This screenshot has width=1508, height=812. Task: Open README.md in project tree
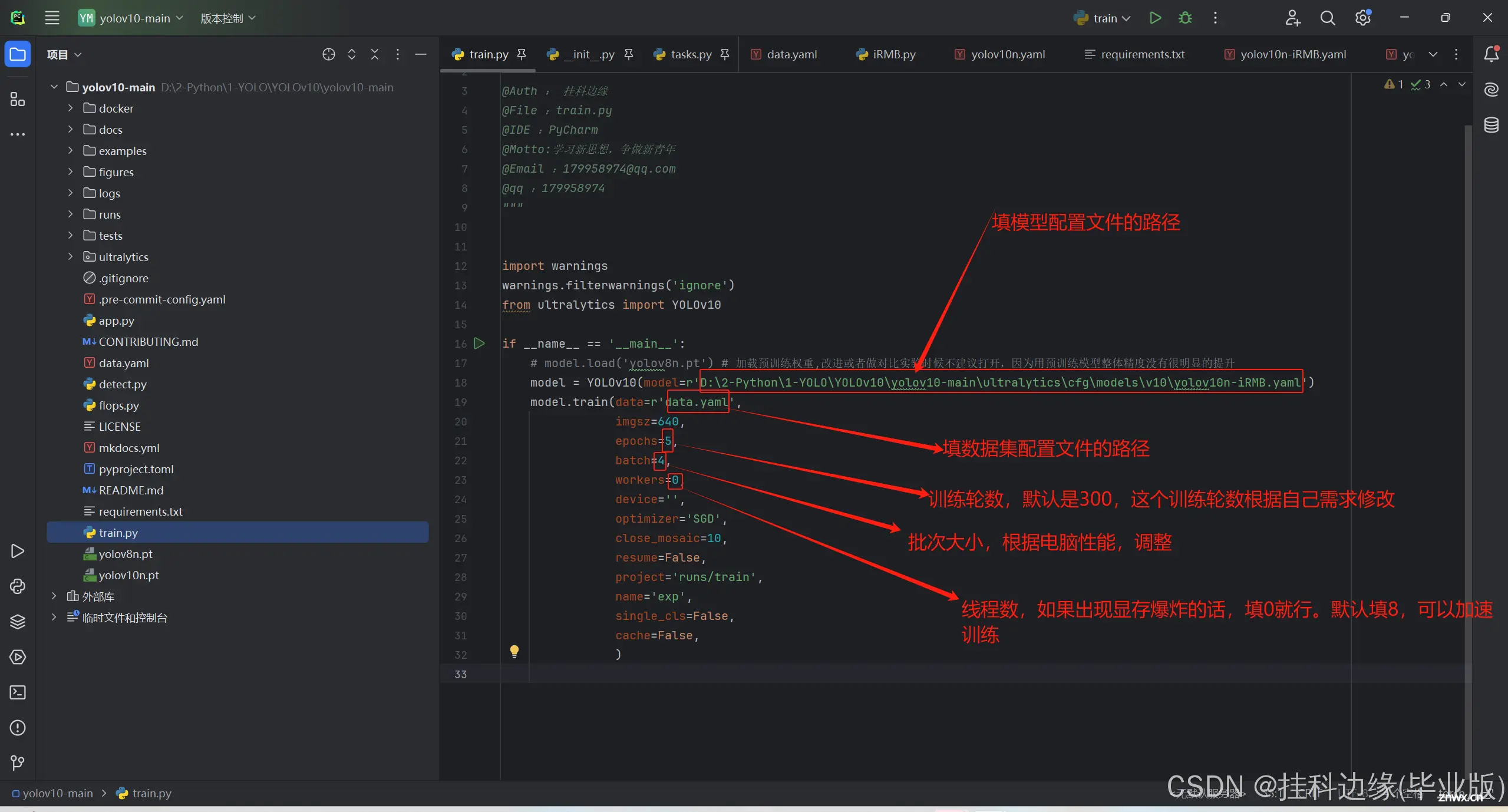(131, 490)
